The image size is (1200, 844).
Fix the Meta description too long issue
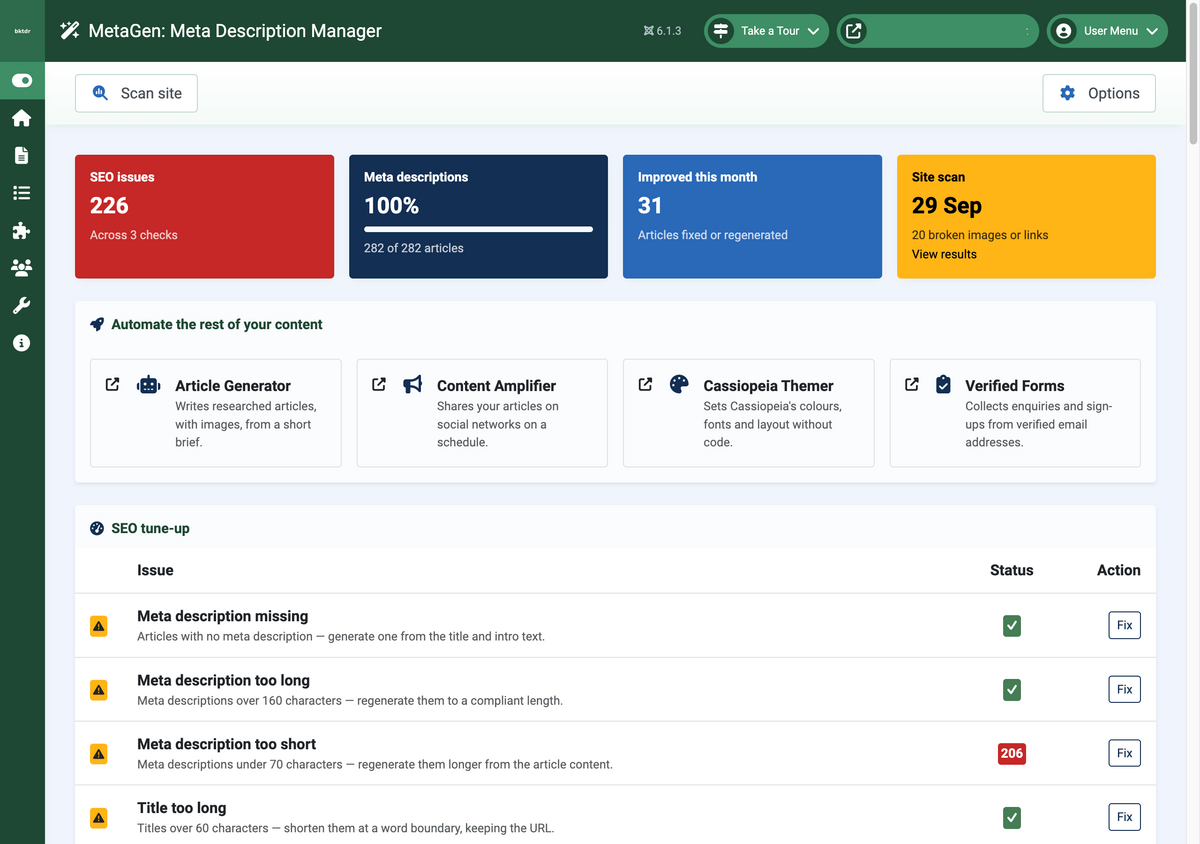tap(1125, 690)
